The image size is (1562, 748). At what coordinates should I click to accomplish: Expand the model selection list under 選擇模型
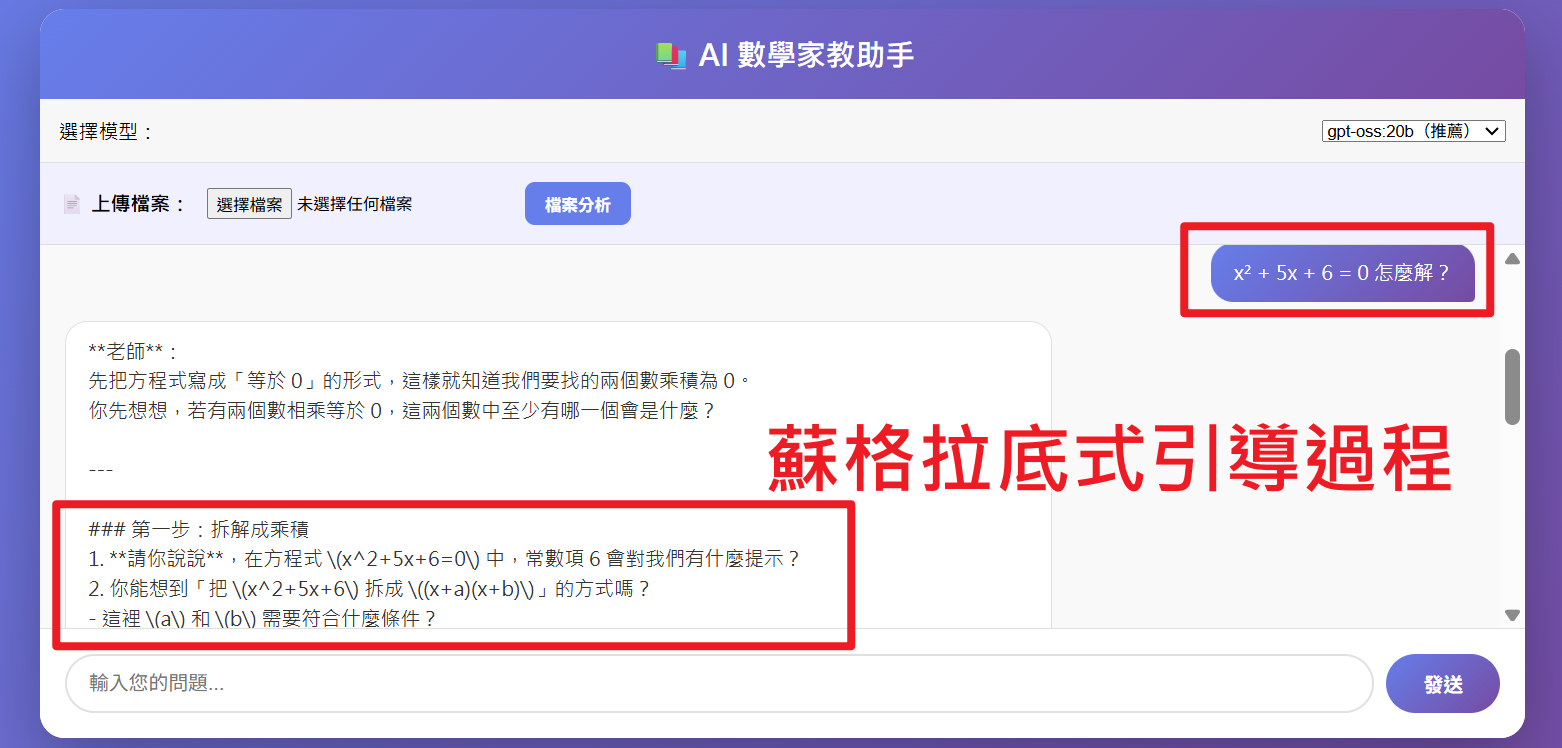click(1412, 130)
